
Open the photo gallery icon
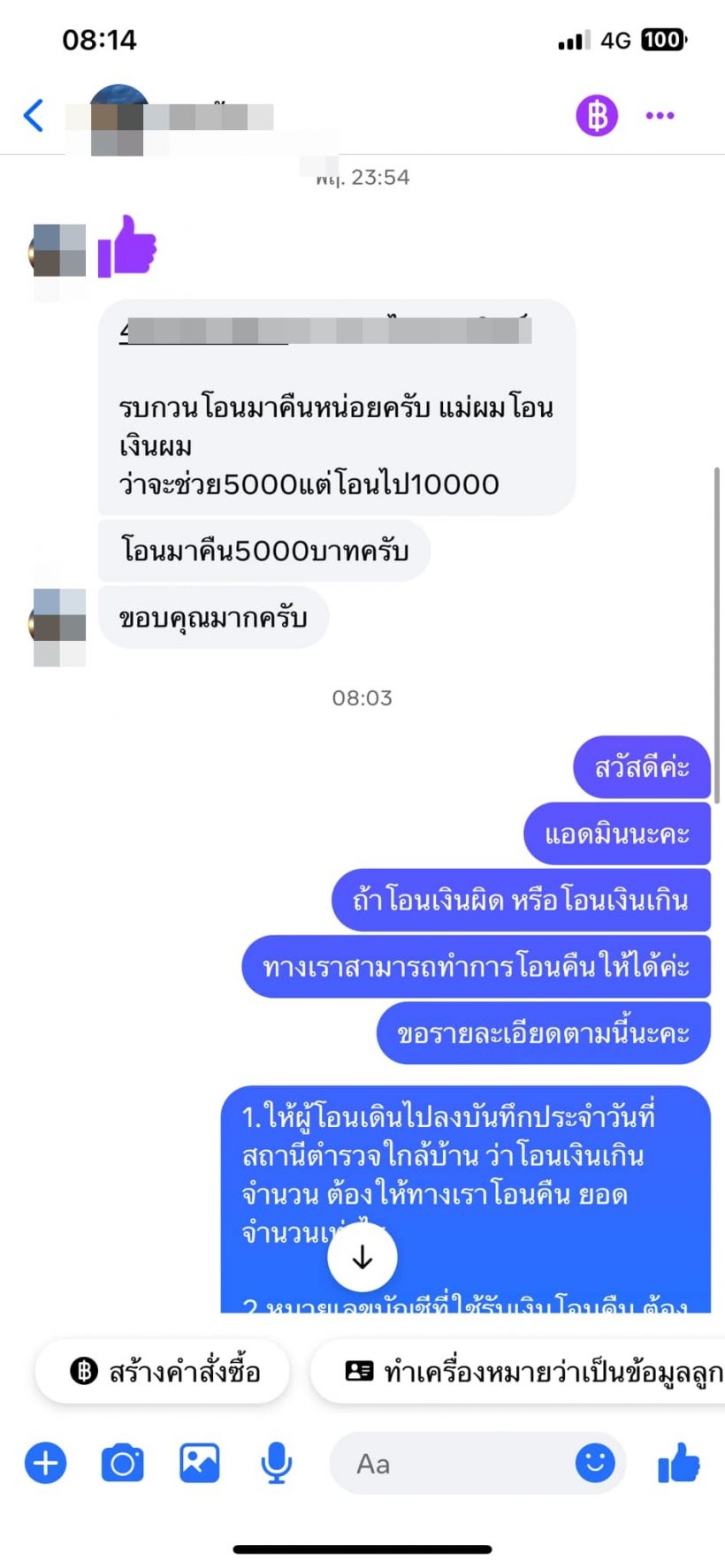click(x=200, y=1463)
